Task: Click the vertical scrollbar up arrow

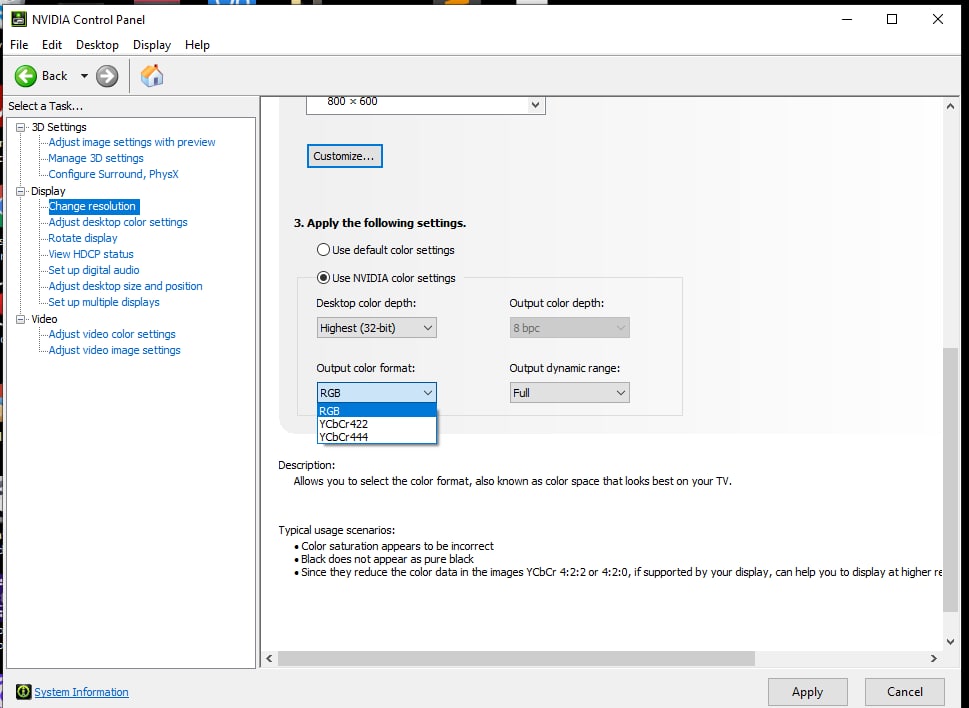Action: pos(950,106)
